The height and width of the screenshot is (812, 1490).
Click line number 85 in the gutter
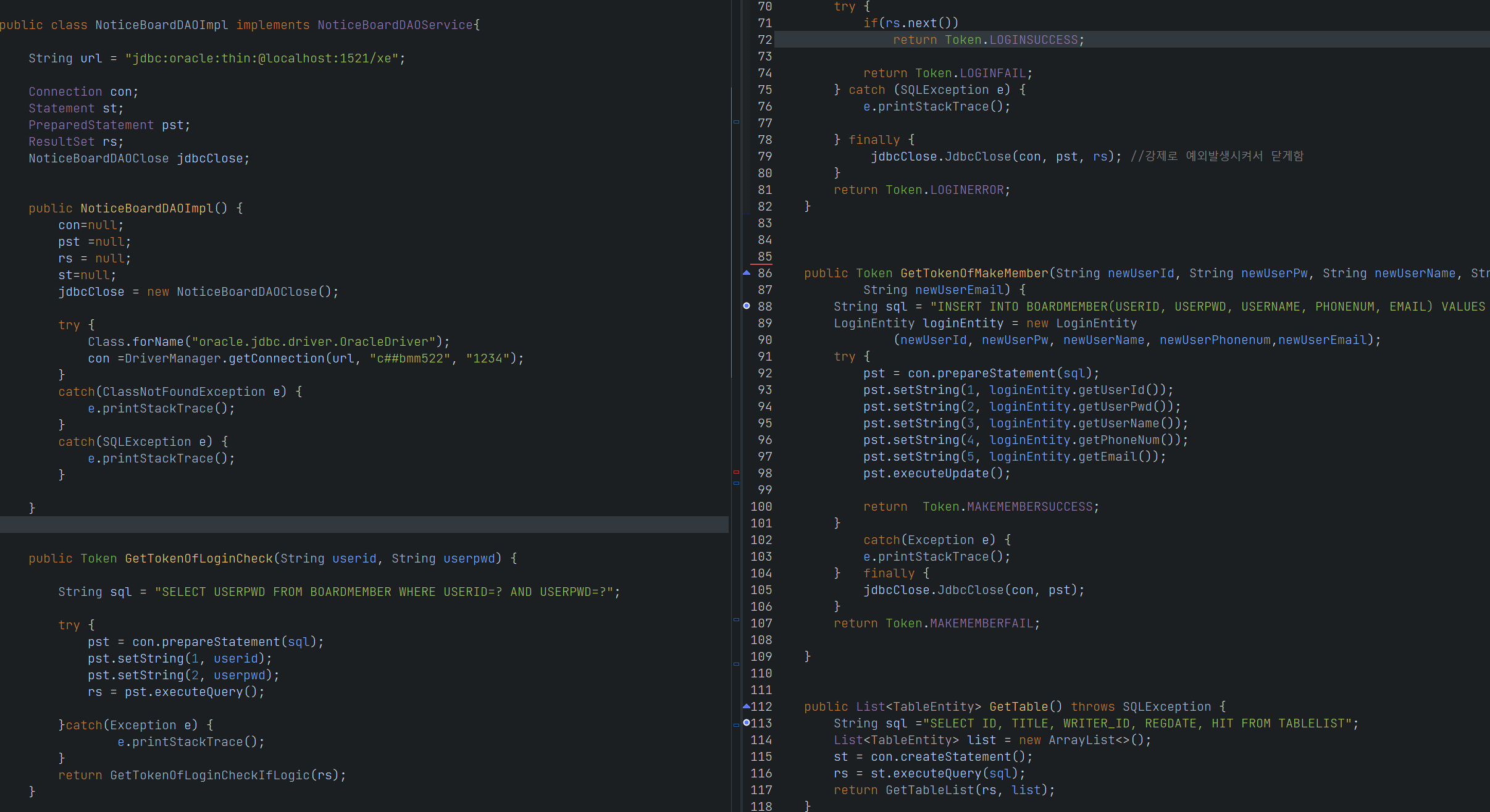(x=764, y=256)
